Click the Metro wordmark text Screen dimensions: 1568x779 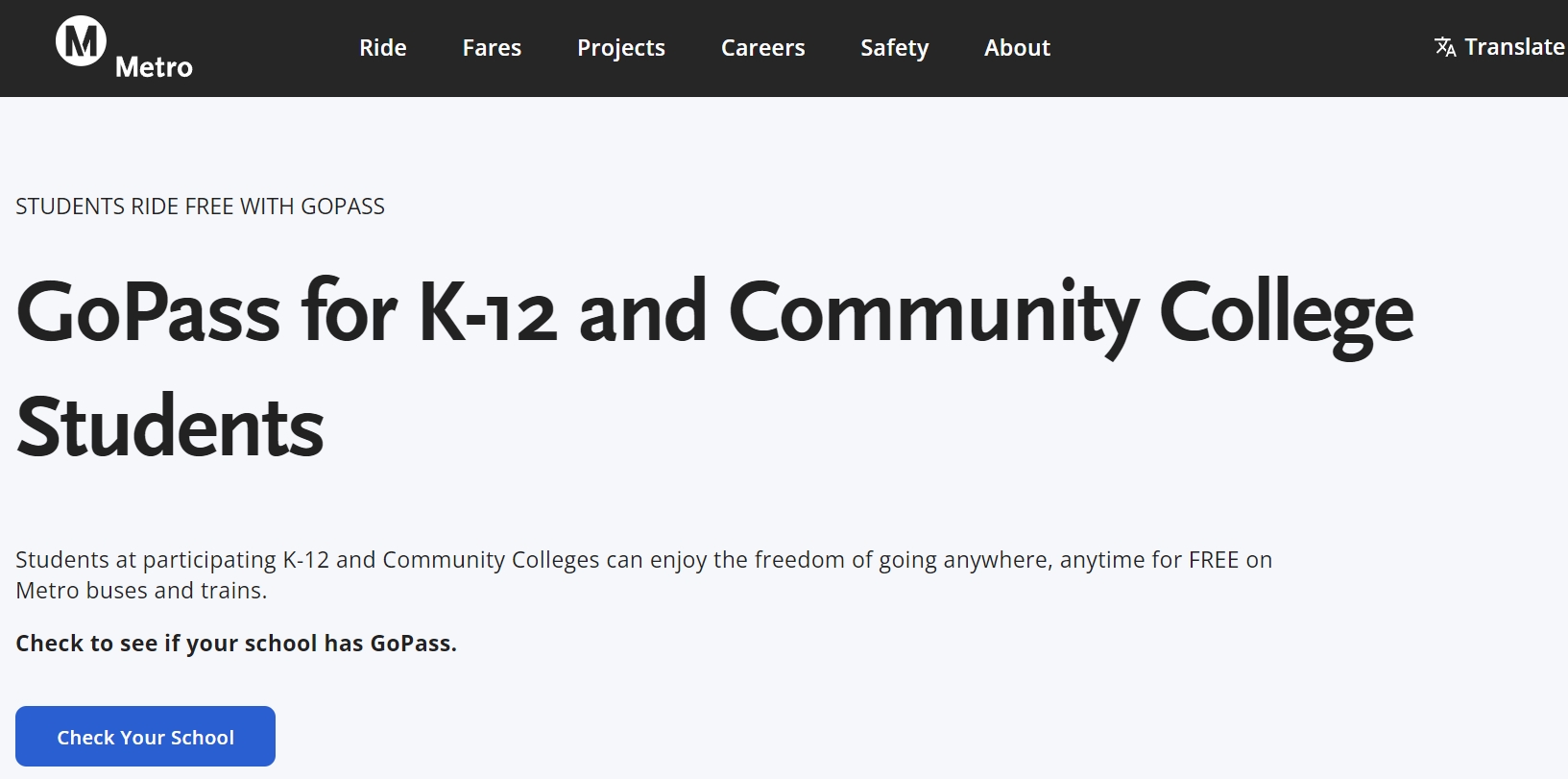[x=154, y=67]
